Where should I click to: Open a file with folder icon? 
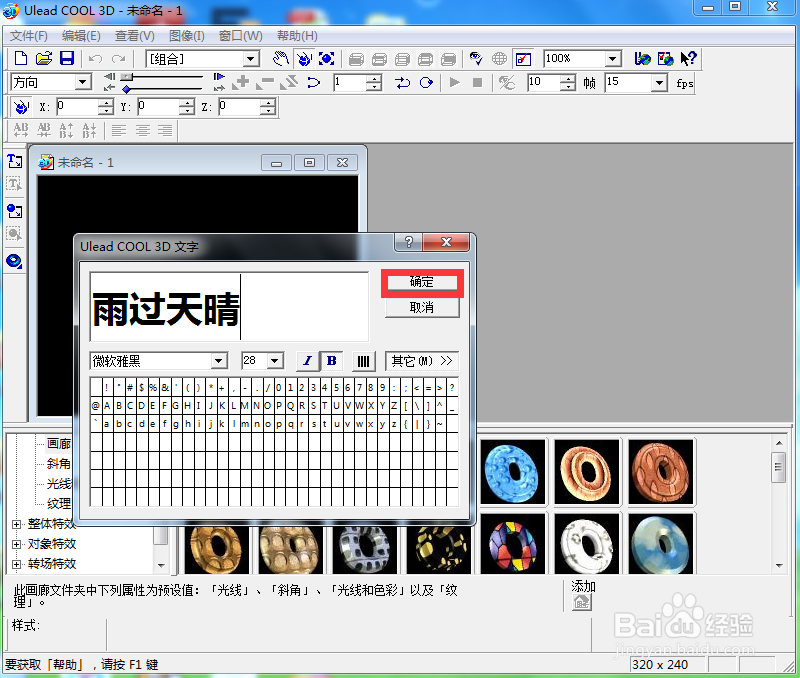coord(44,58)
